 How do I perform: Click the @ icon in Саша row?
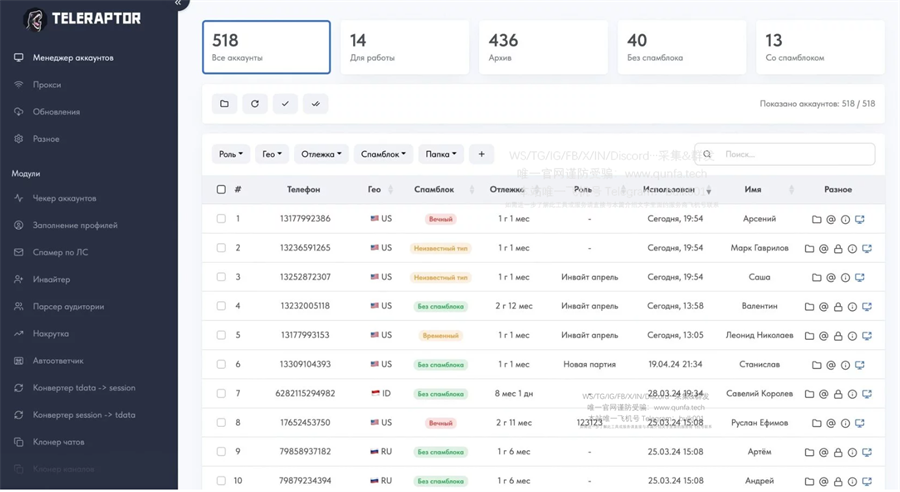coord(831,278)
